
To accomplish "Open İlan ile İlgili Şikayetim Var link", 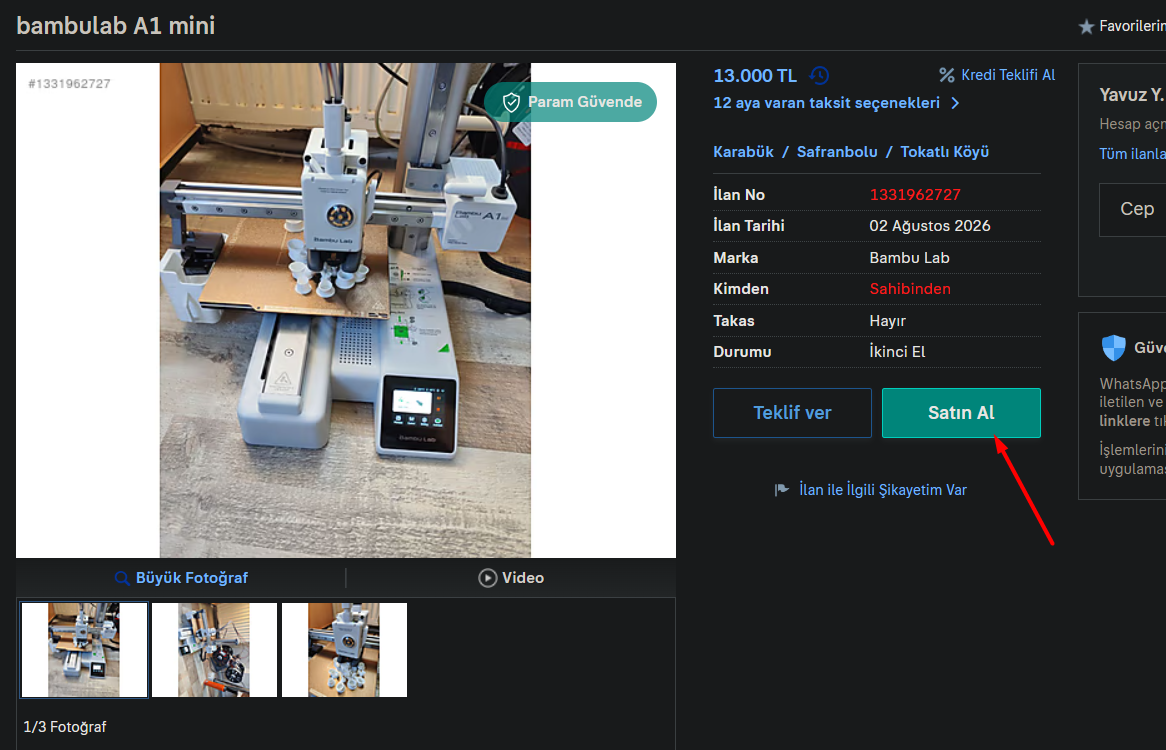I will point(883,490).
